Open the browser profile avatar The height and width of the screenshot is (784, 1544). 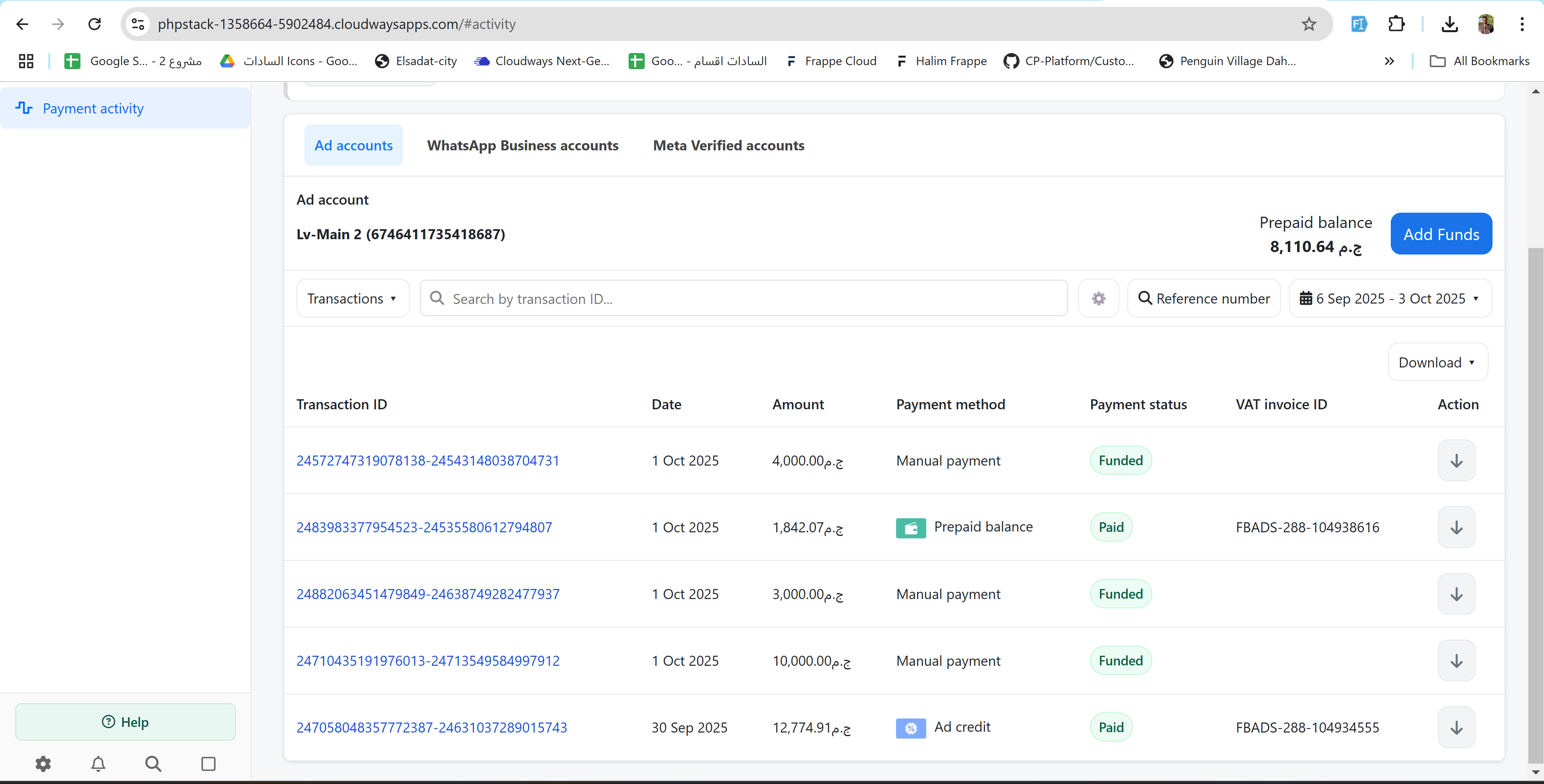click(x=1486, y=24)
